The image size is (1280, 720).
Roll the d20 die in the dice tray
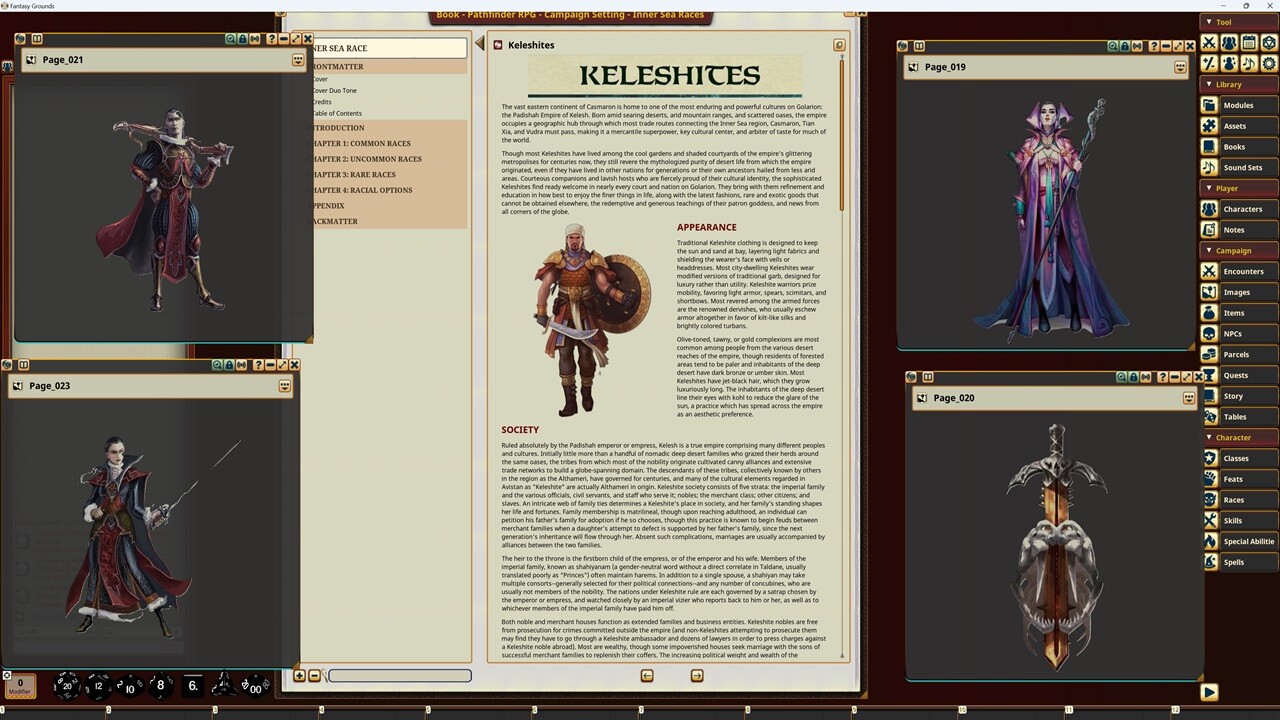click(68, 685)
